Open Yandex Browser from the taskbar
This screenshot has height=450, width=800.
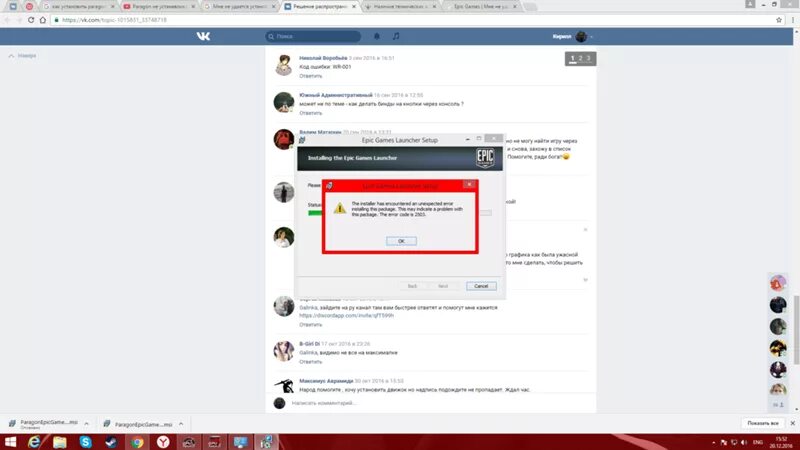(x=163, y=442)
